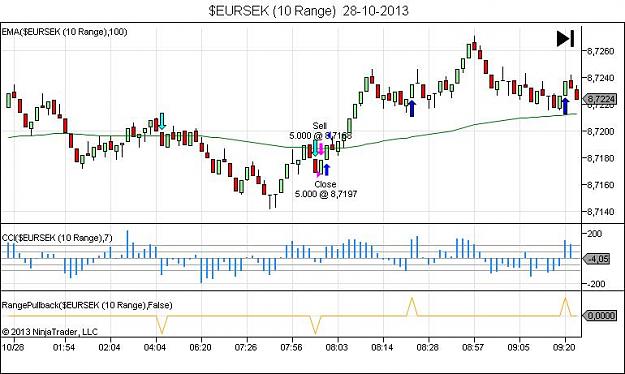Click the dark blue up arrow between 08:14 and 08:28
This screenshot has width=625, height=374.
coord(412,108)
